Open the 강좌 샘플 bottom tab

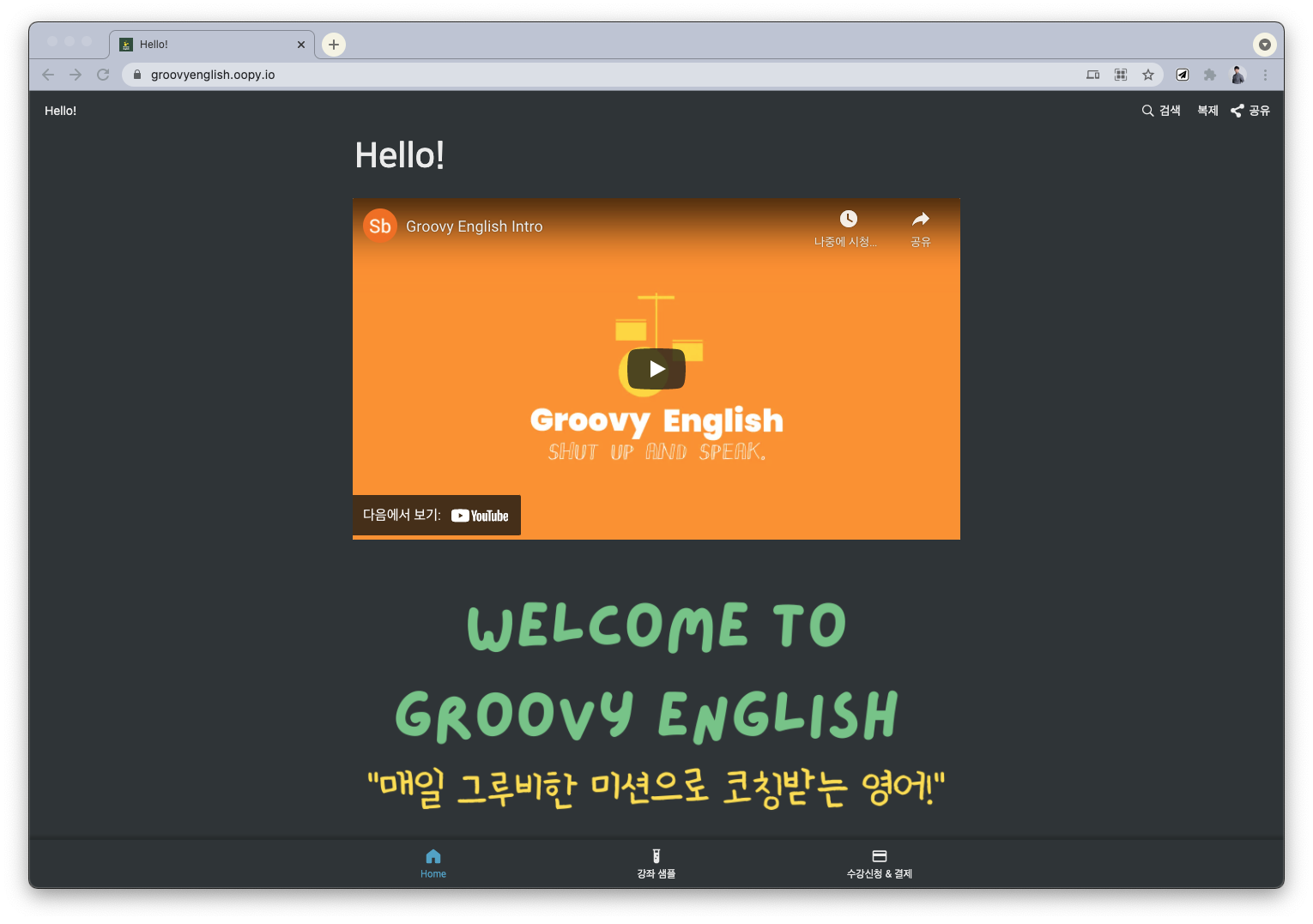(x=656, y=864)
